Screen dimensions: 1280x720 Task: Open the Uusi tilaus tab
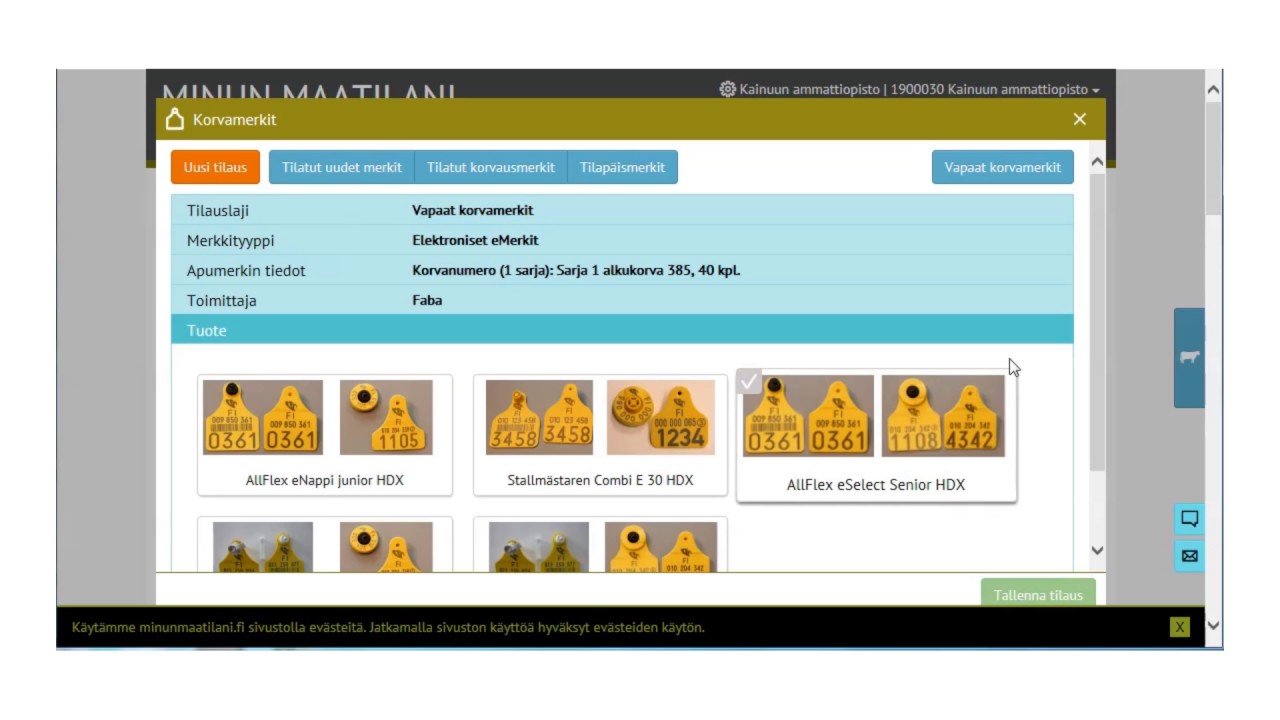(x=215, y=167)
